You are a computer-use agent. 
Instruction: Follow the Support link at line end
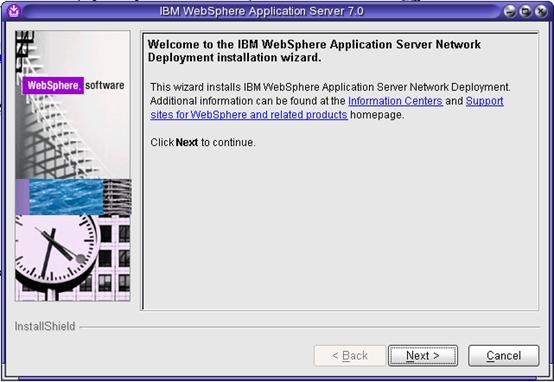tap(484, 101)
